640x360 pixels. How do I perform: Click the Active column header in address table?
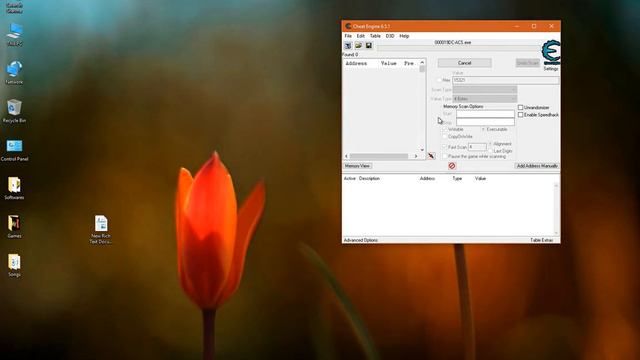(x=349, y=178)
